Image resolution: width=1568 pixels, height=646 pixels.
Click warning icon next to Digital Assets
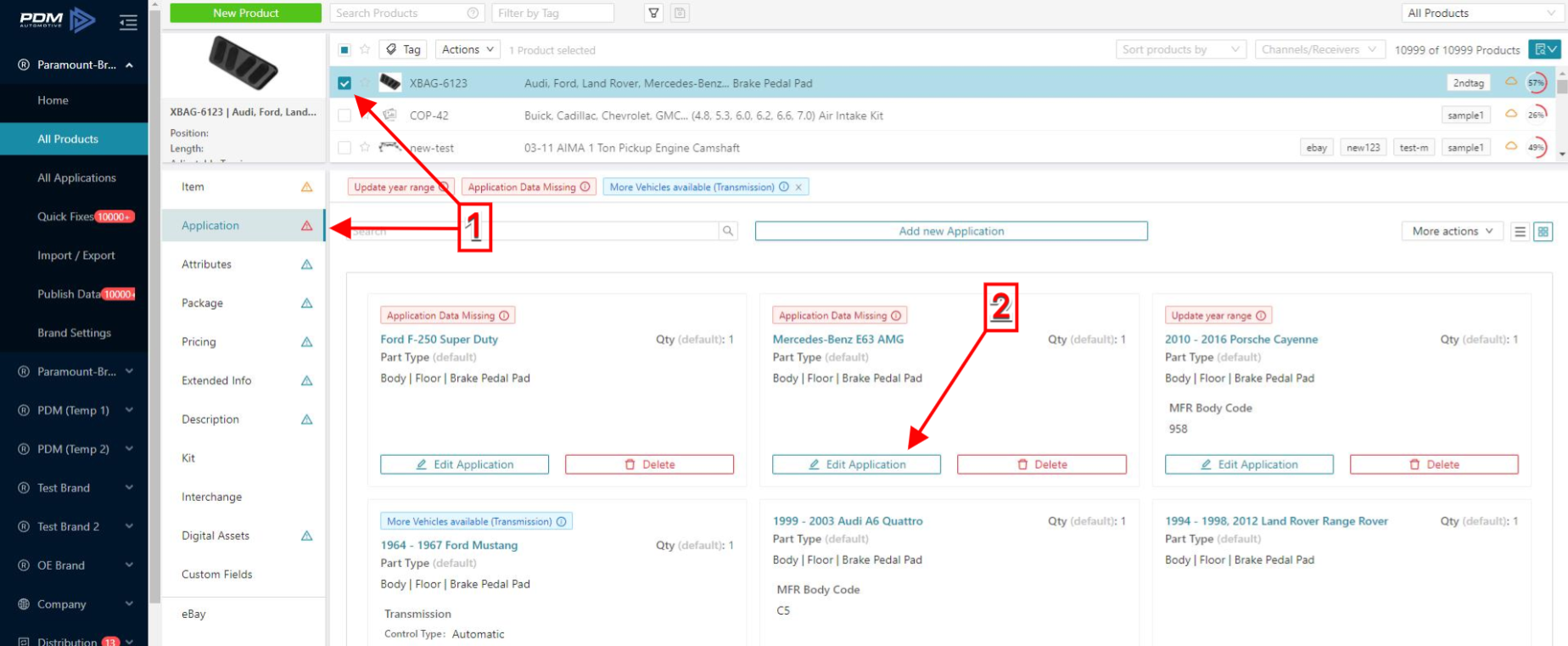click(307, 536)
